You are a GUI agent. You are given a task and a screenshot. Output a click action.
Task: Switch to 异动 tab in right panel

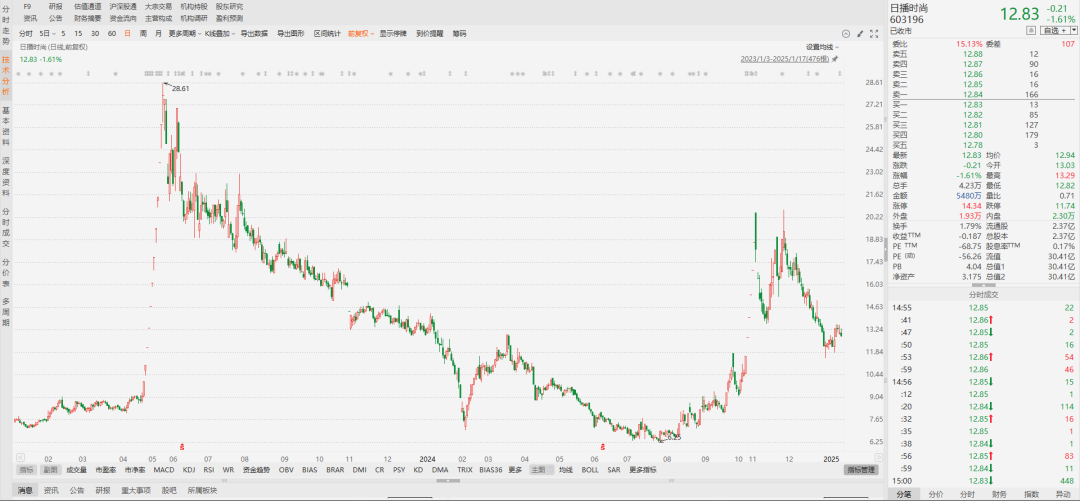pos(1063,494)
